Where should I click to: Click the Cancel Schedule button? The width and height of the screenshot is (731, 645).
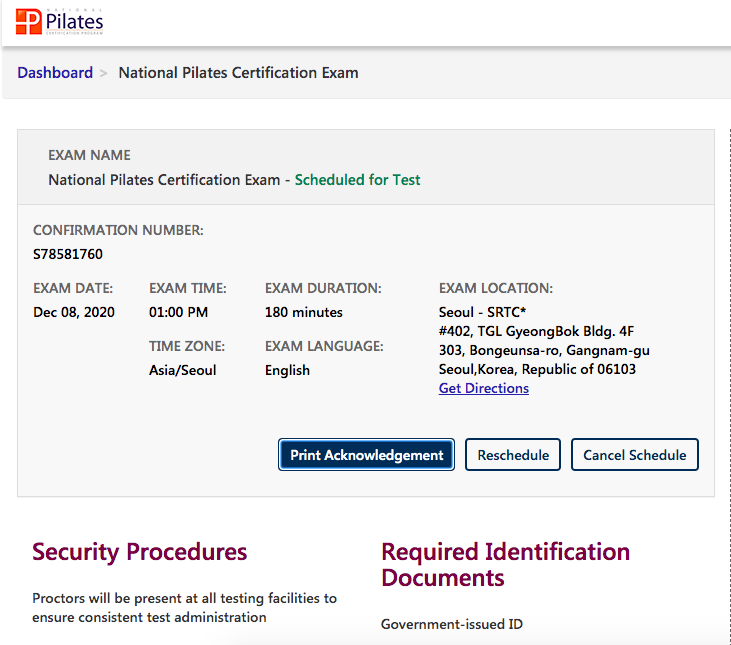coord(634,454)
